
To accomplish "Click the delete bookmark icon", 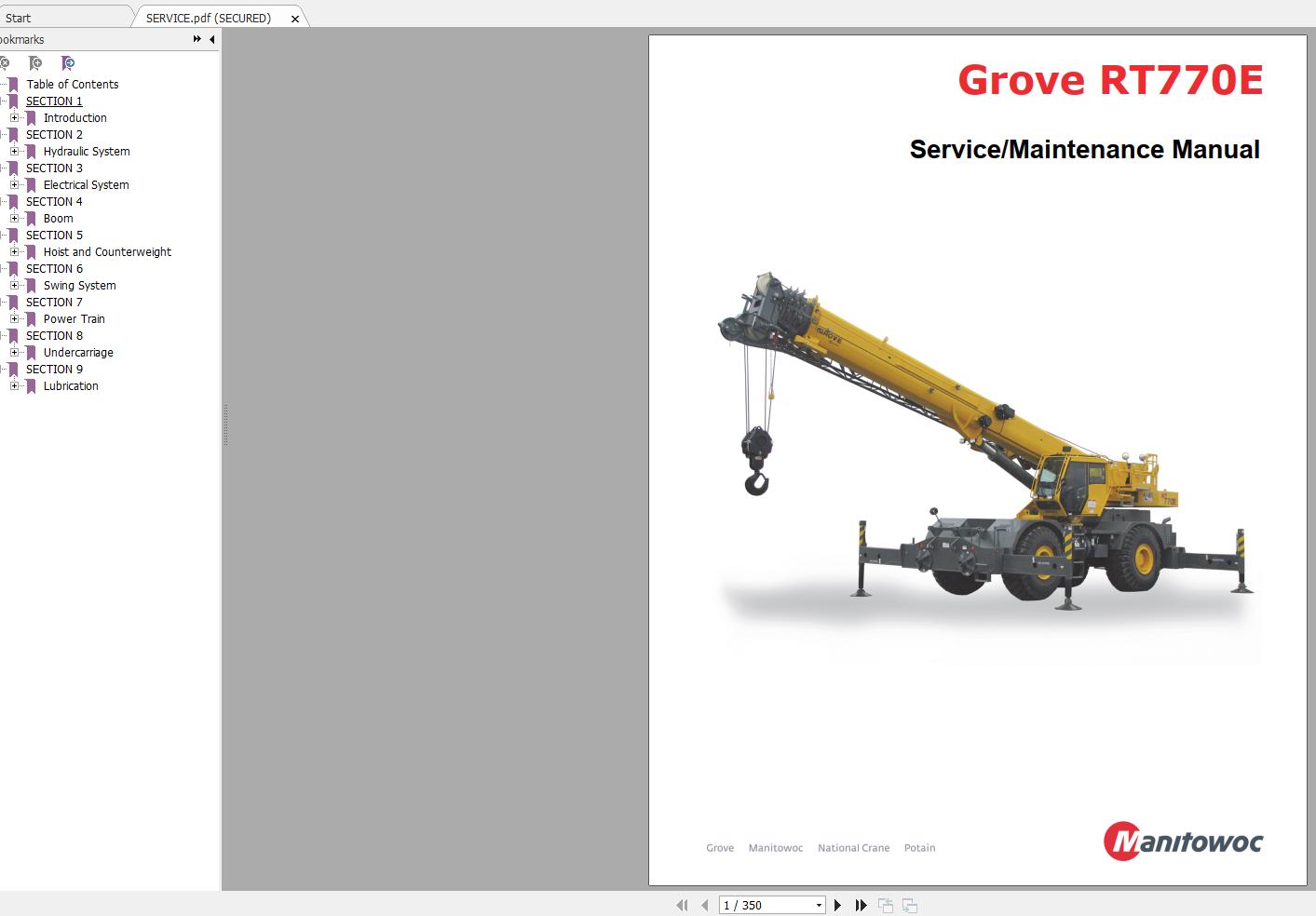I will point(5,63).
